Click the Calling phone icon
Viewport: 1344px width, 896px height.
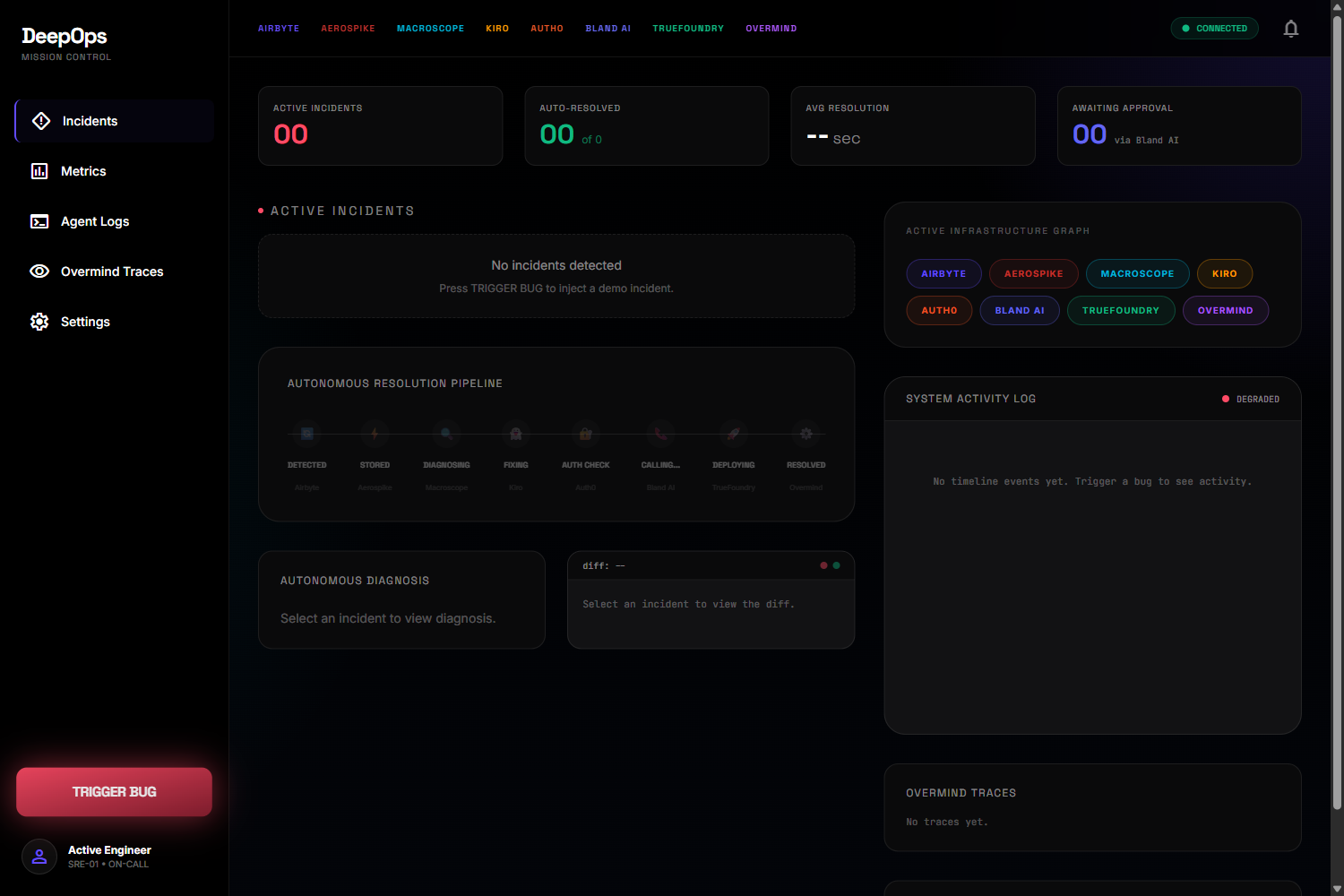pyautogui.click(x=660, y=434)
